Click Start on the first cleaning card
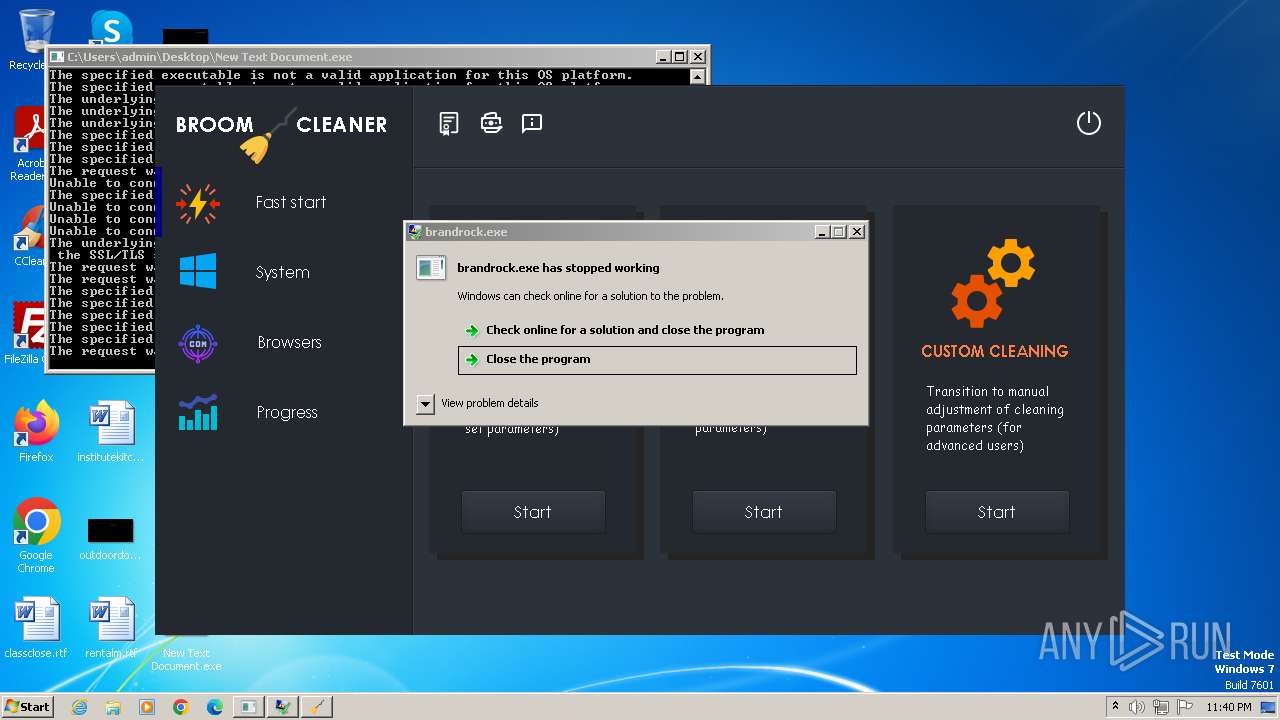 533,512
